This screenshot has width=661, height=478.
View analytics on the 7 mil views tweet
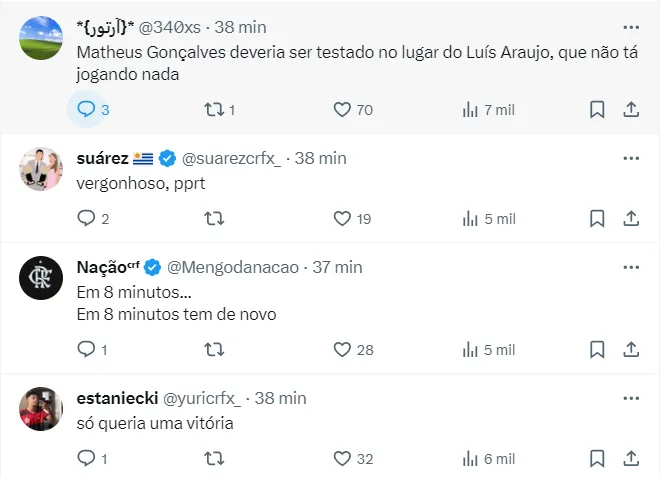point(470,109)
